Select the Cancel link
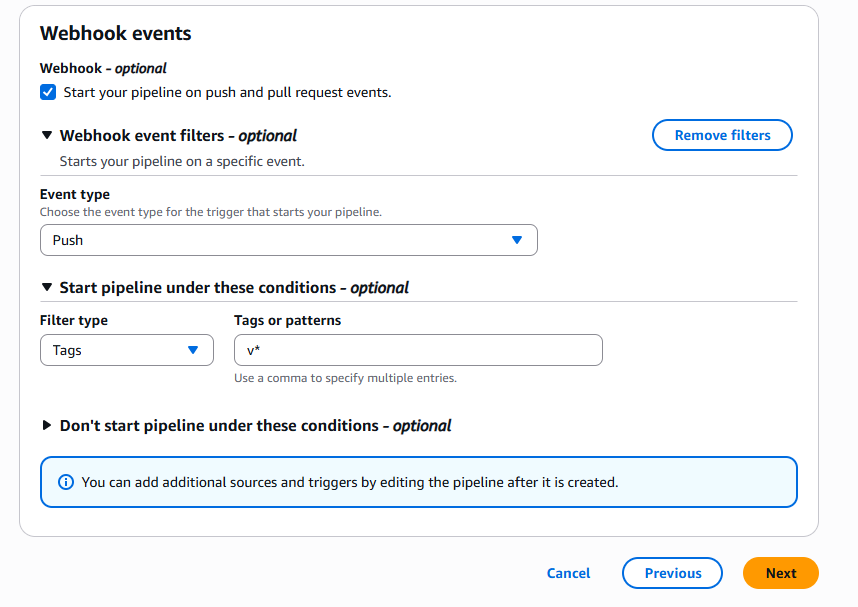The image size is (858, 607). 568,573
